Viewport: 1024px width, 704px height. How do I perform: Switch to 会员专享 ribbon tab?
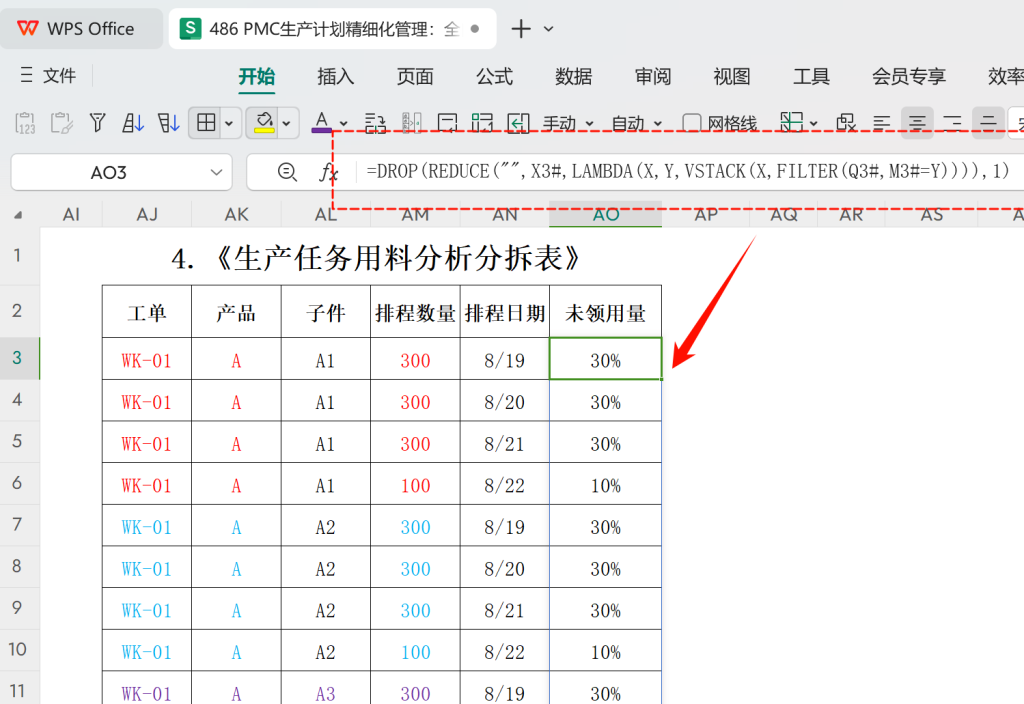click(909, 76)
